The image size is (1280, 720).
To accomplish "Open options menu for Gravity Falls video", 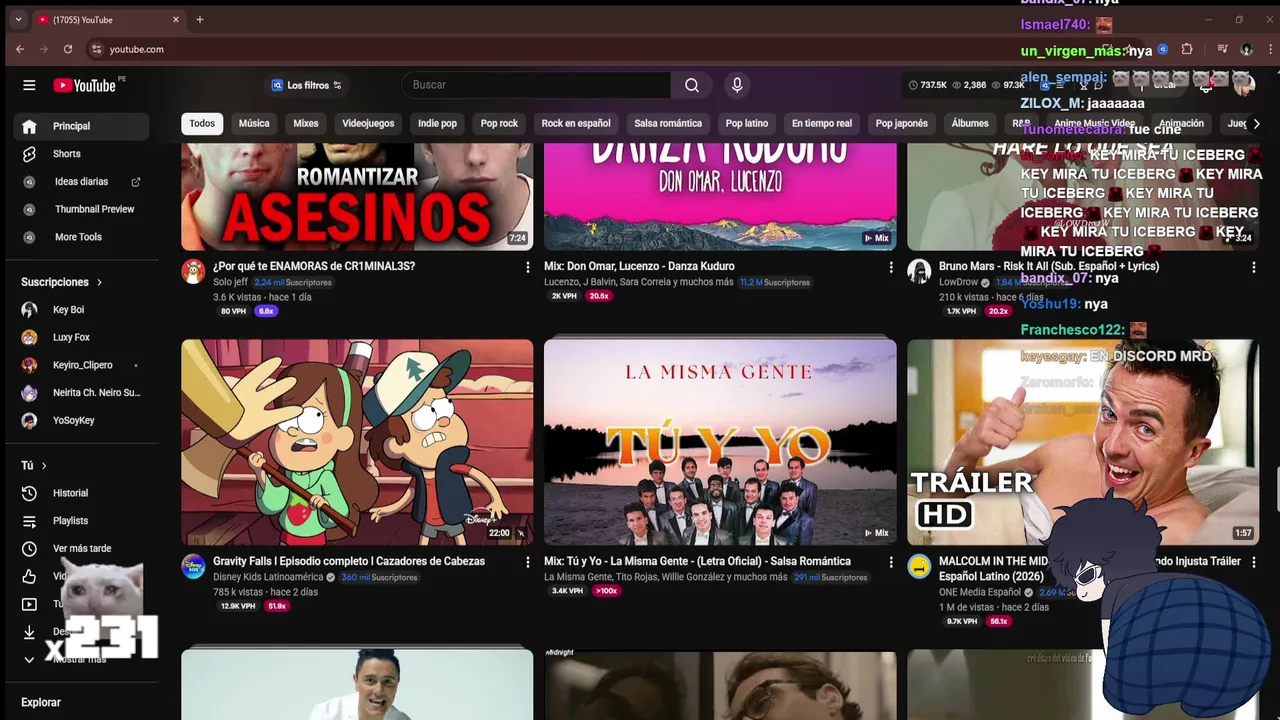I will (528, 562).
